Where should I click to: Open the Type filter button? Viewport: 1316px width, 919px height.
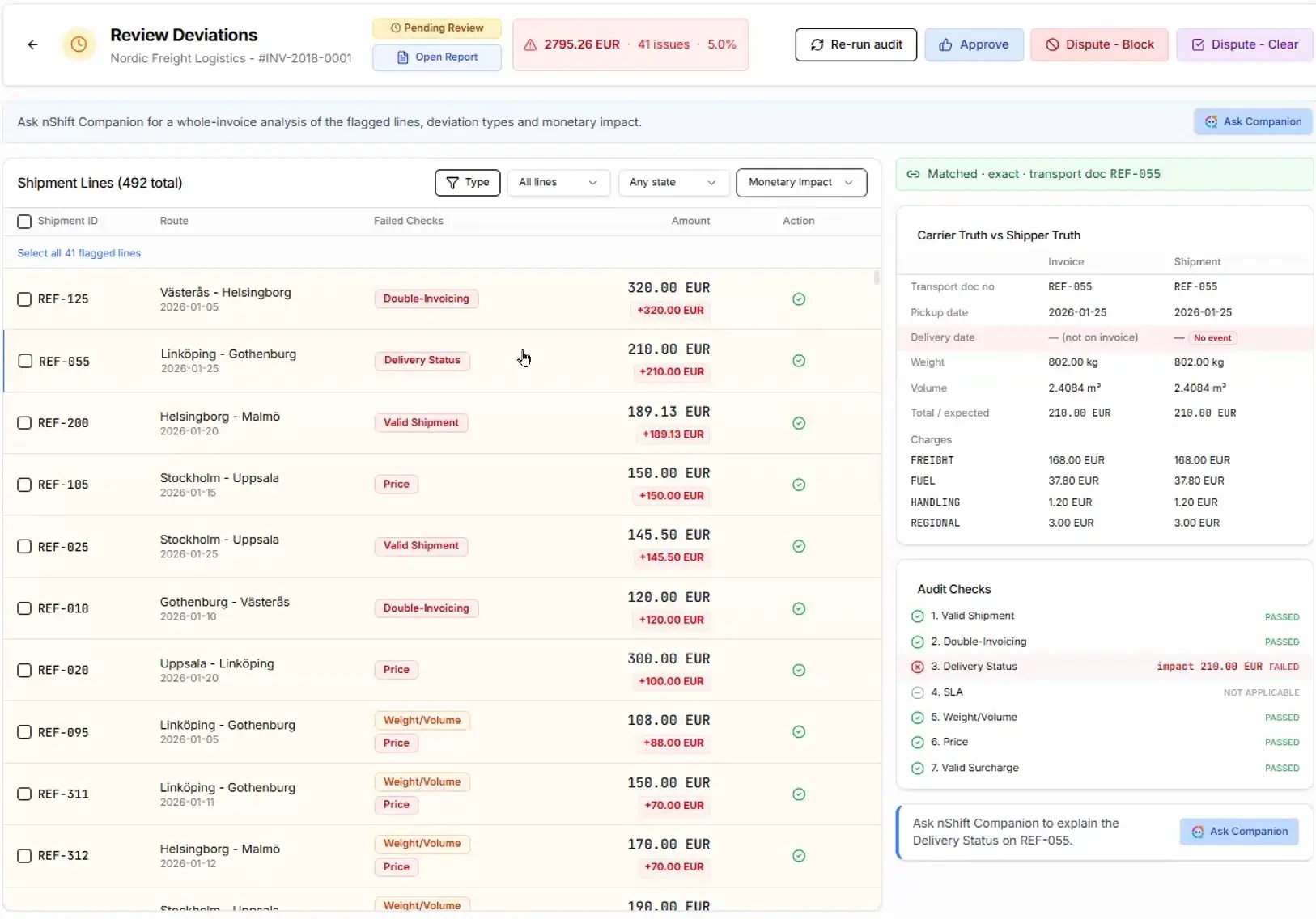click(x=468, y=183)
